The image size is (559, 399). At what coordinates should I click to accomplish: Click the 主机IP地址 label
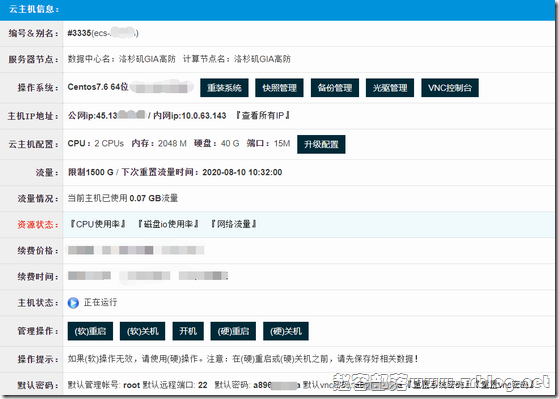[x=33, y=116]
